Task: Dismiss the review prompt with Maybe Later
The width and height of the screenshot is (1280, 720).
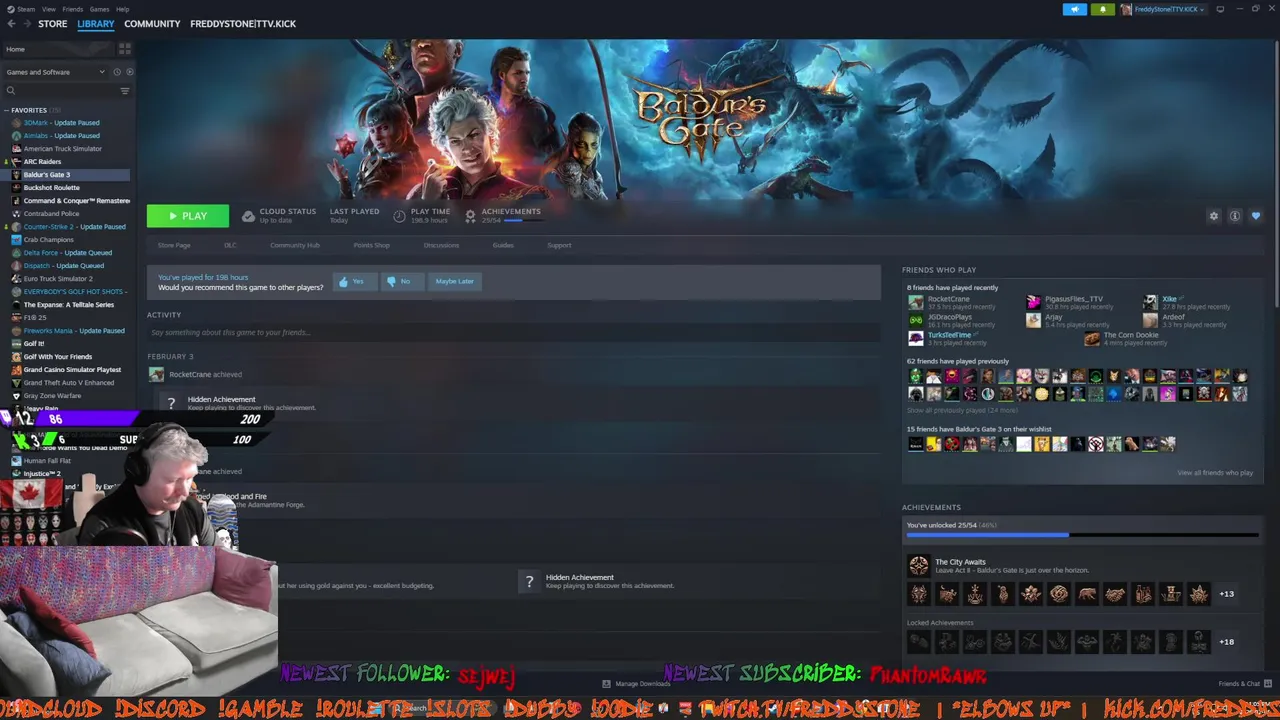Action: pyautogui.click(x=454, y=281)
